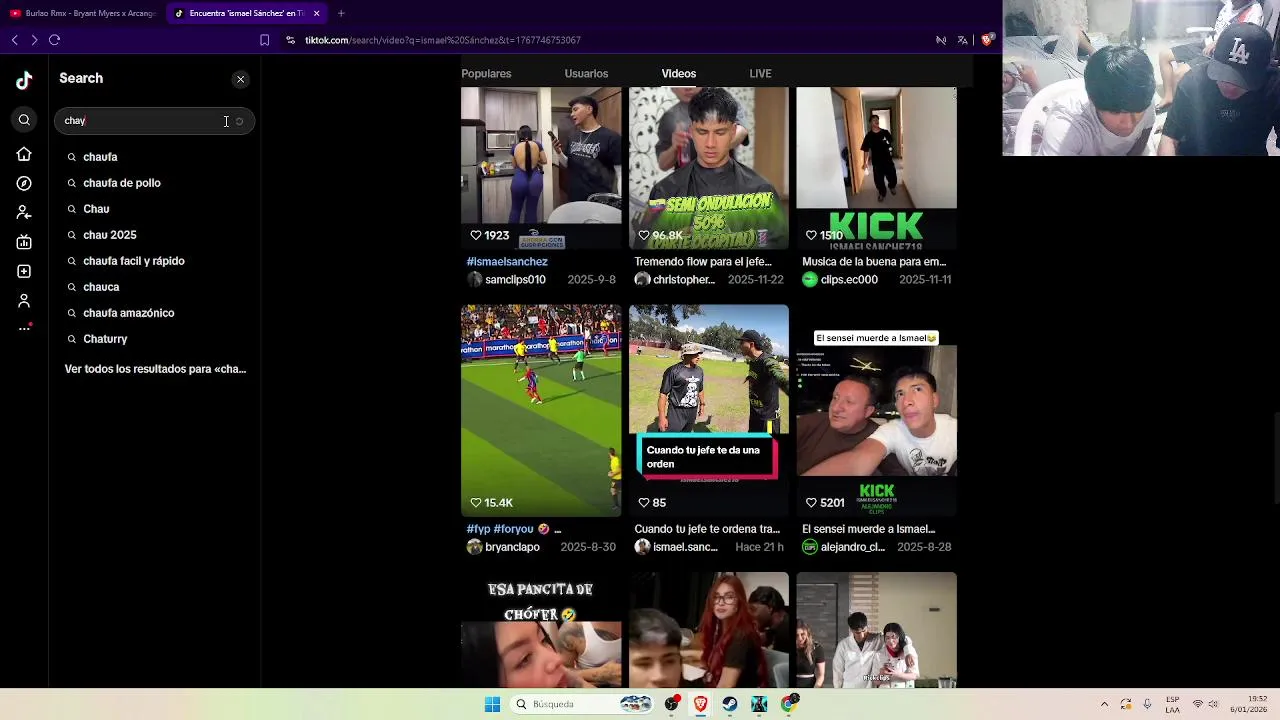Open Brave browser from the taskbar
Image resolution: width=1280 pixels, height=720 pixels.
(701, 705)
